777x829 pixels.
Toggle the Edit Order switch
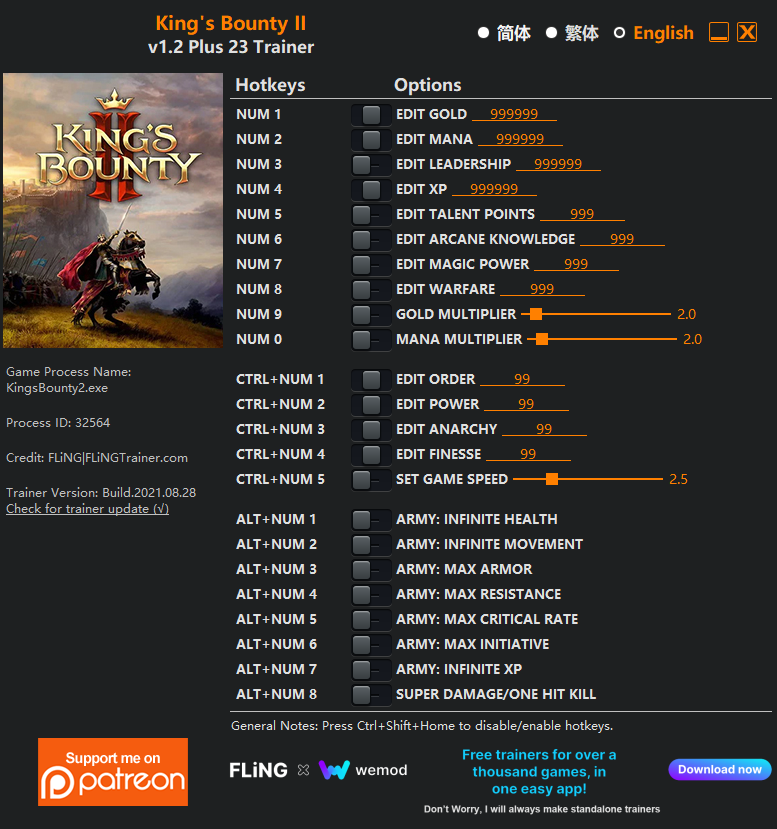[x=371, y=379]
